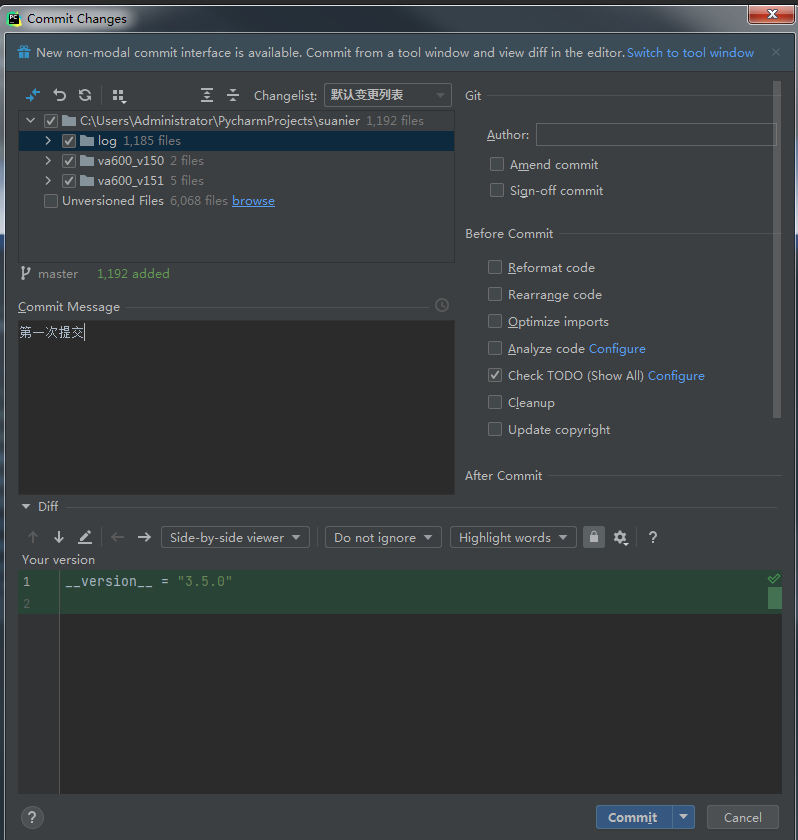The image size is (798, 840).
Task: Select the va600_v150 folder row
Action: pos(236,161)
